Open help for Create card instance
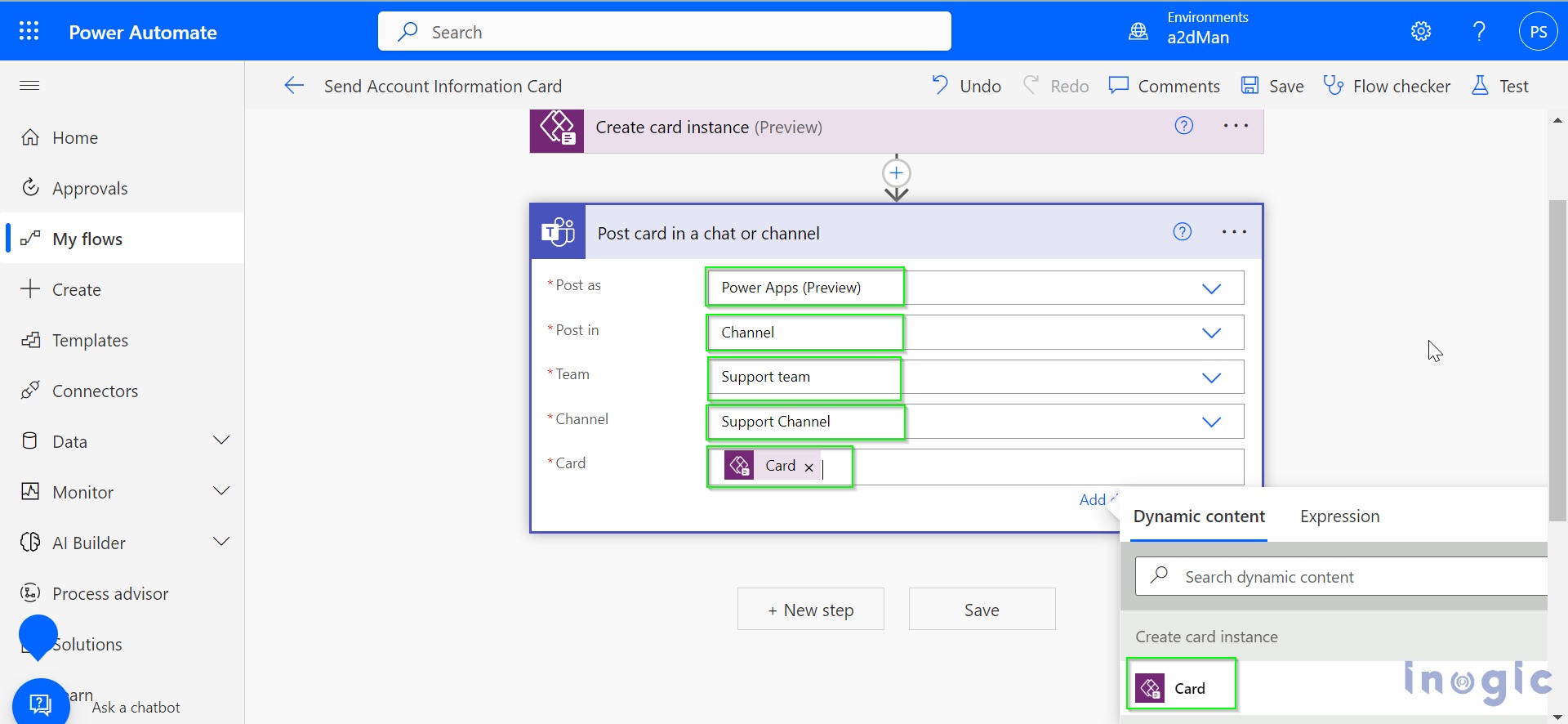The height and width of the screenshot is (724, 1568). point(1184,126)
